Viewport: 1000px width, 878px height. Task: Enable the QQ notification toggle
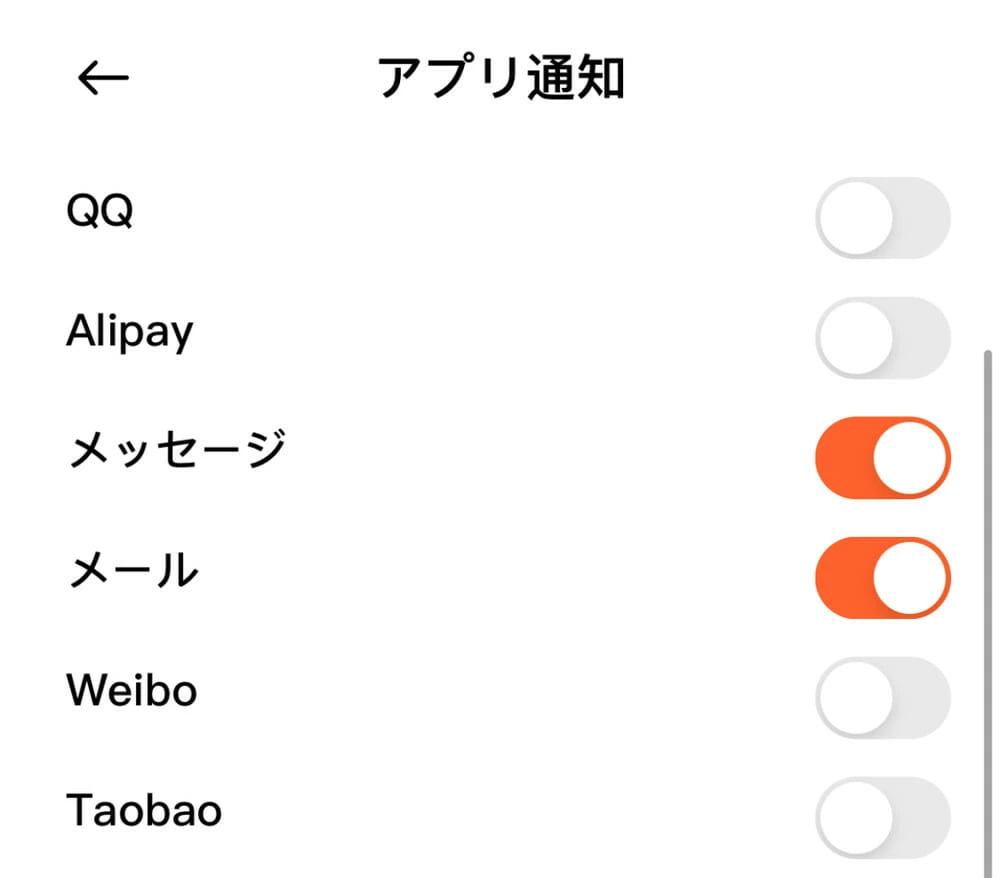point(882,218)
